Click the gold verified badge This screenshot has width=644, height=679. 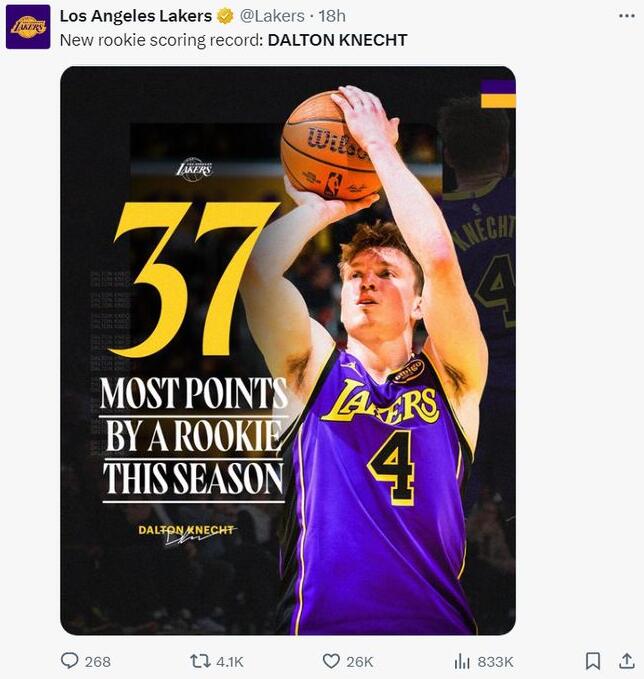coord(225,16)
